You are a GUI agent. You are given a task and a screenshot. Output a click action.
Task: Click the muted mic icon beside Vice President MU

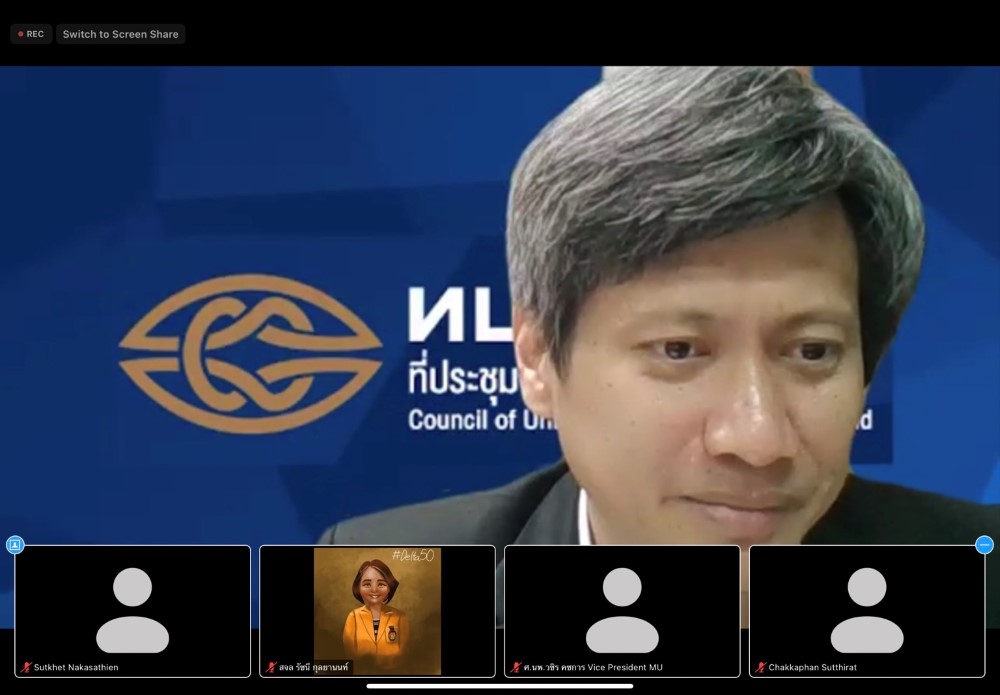click(x=516, y=667)
